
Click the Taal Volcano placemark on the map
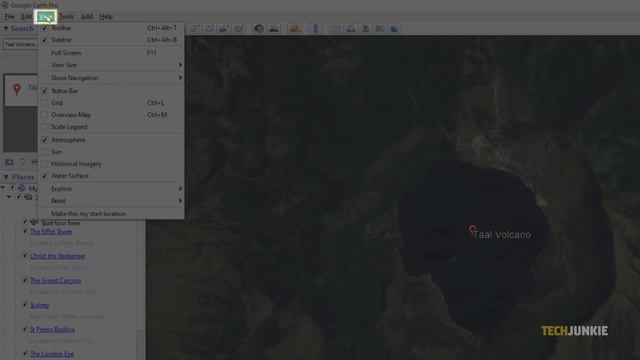point(472,229)
